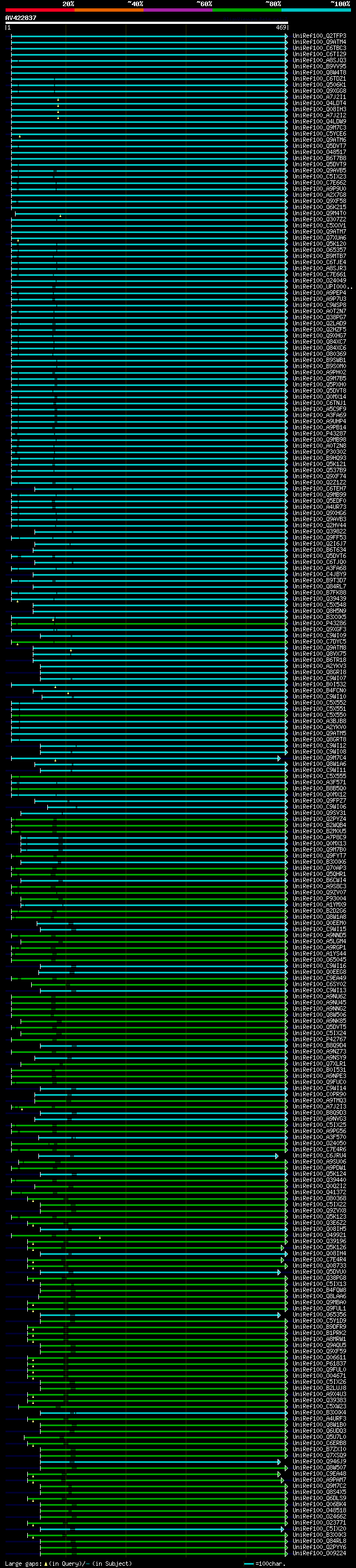Screen dimensions: 356x1568
Task: Click the UniRef100_Q4LDW9 label
Action: point(319,122)
